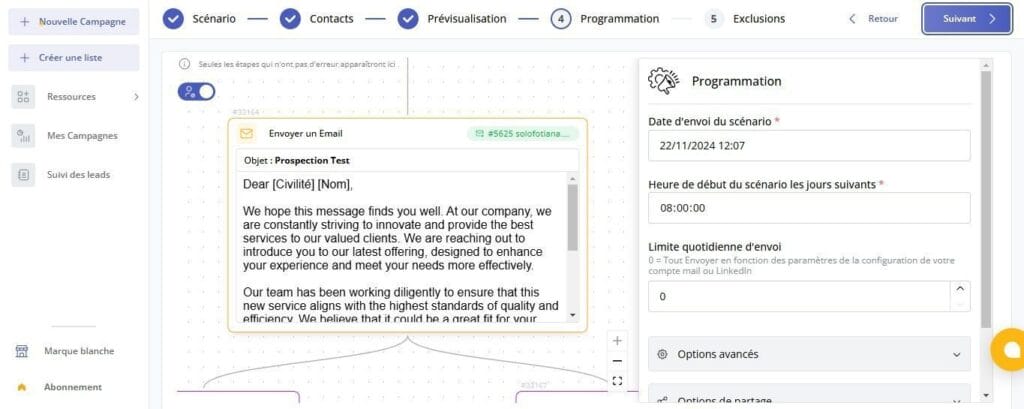Click the zoom out minus icon on canvas
Viewport: 1024px width, 409px height.
click(617, 361)
